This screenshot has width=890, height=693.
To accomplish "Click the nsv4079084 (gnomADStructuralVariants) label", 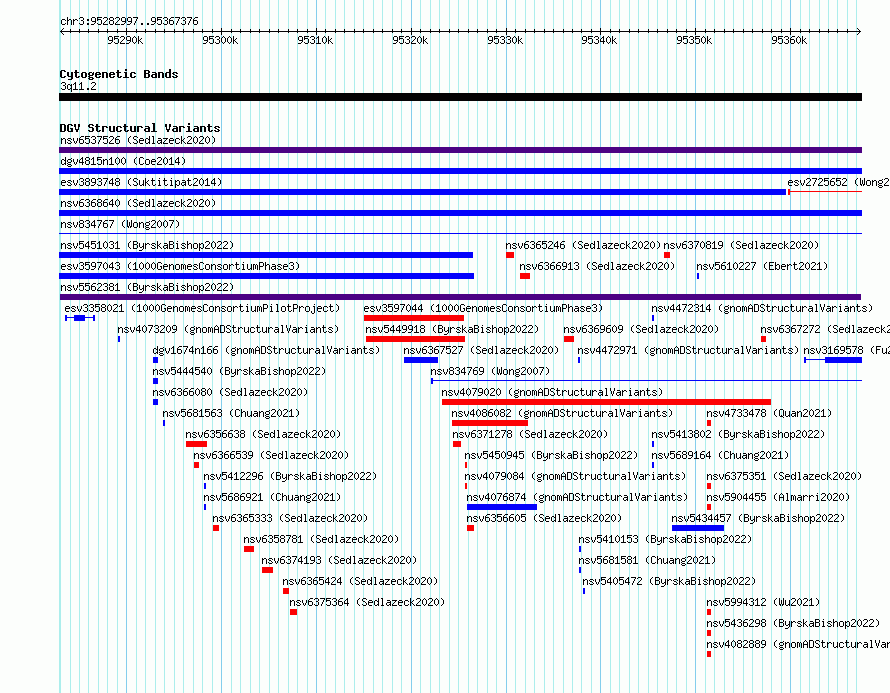I will 575,476.
